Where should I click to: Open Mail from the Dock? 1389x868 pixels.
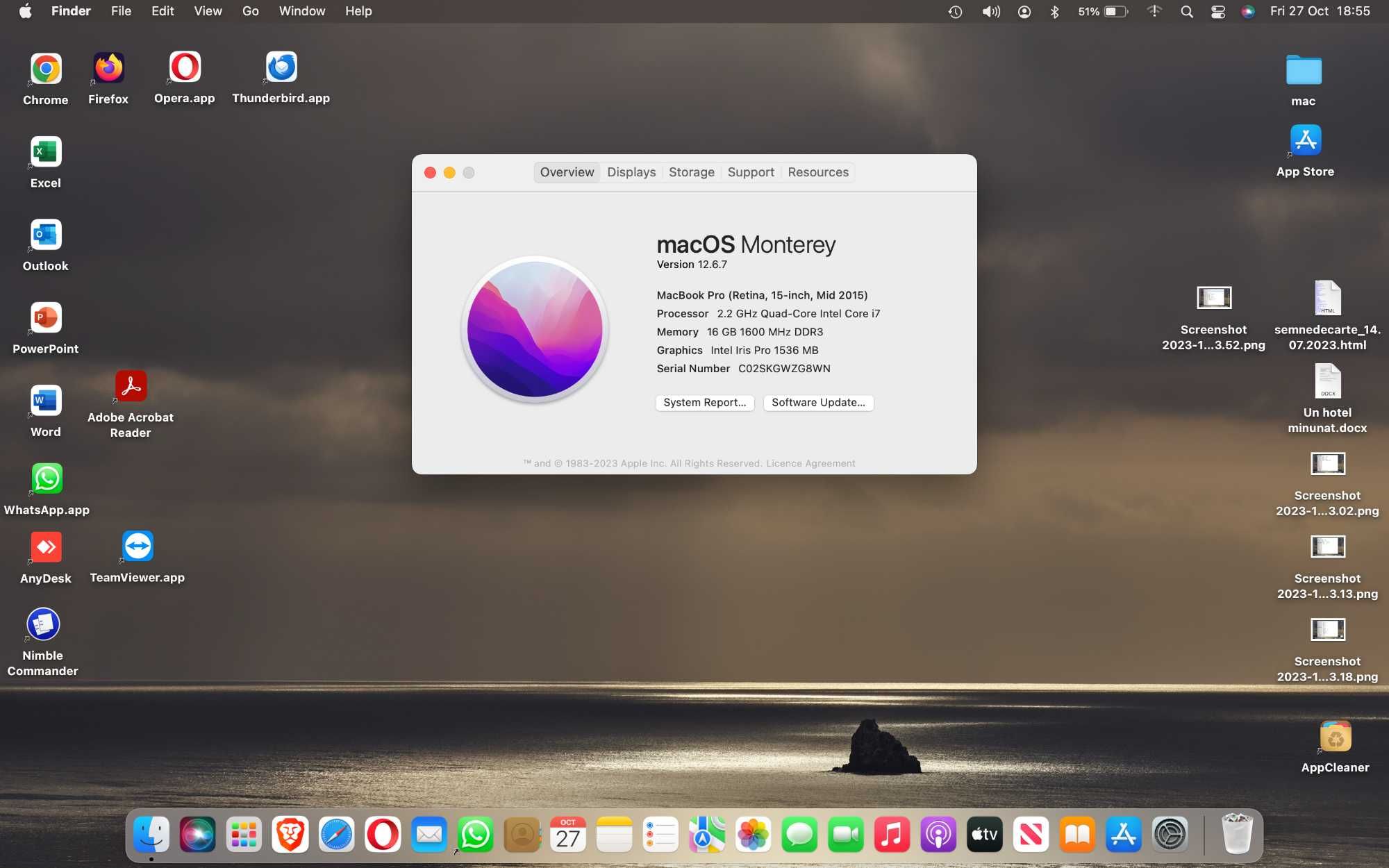pos(429,834)
